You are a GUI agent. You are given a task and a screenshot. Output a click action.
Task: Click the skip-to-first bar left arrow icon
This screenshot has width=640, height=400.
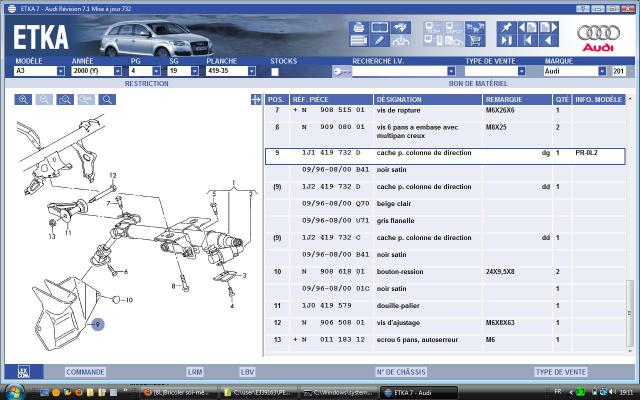pyautogui.click(x=527, y=40)
